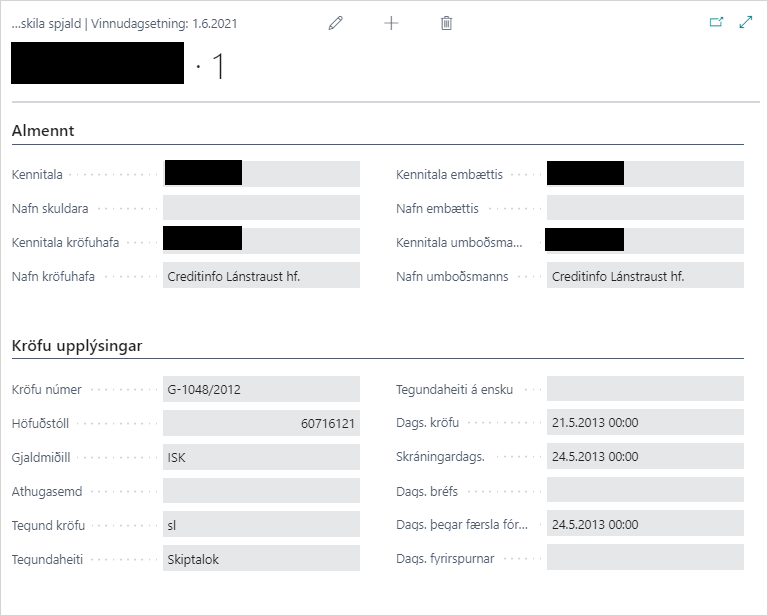The image size is (768, 616).
Task: Collapse the Almennt section header
Action: 43,131
